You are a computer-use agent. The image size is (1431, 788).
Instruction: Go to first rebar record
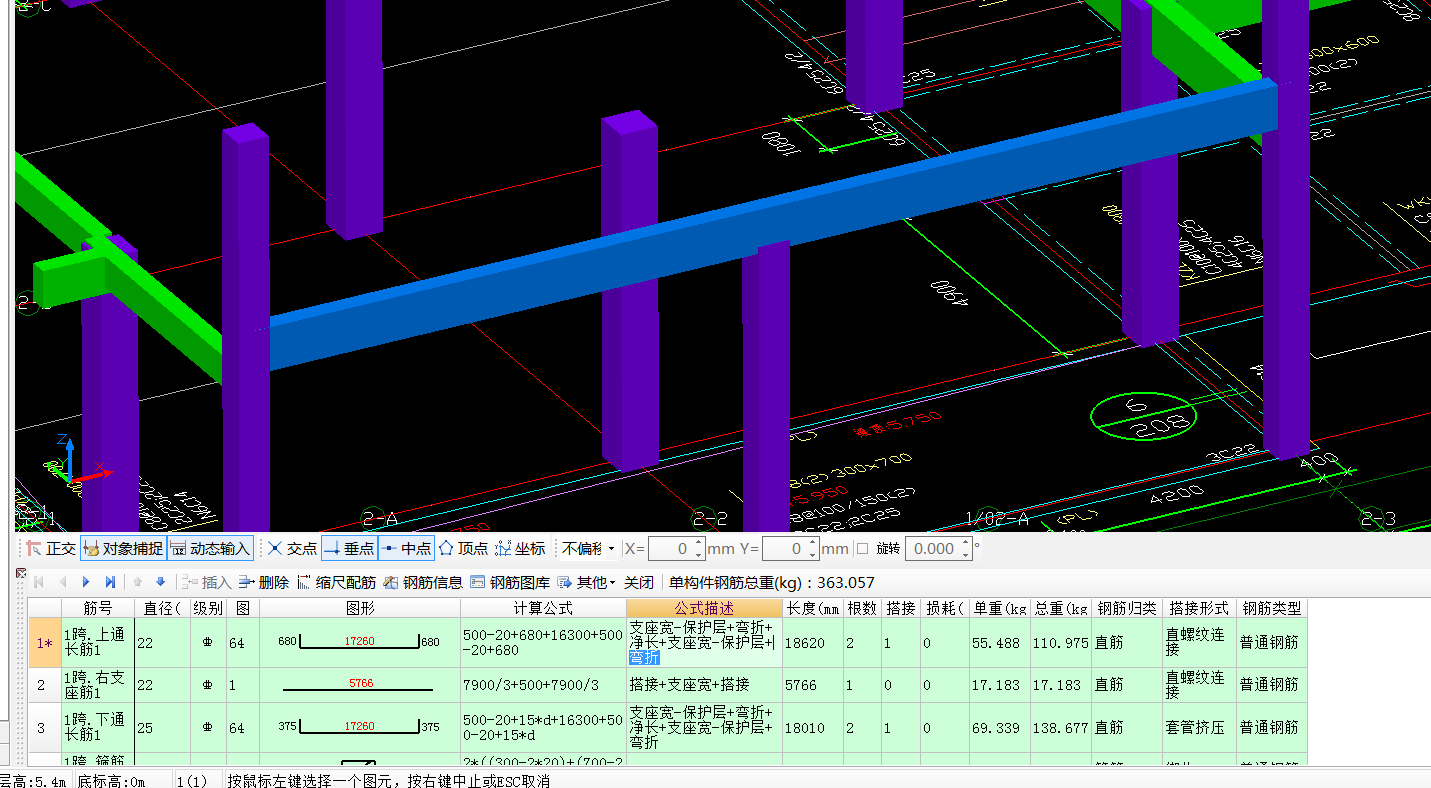click(x=39, y=582)
